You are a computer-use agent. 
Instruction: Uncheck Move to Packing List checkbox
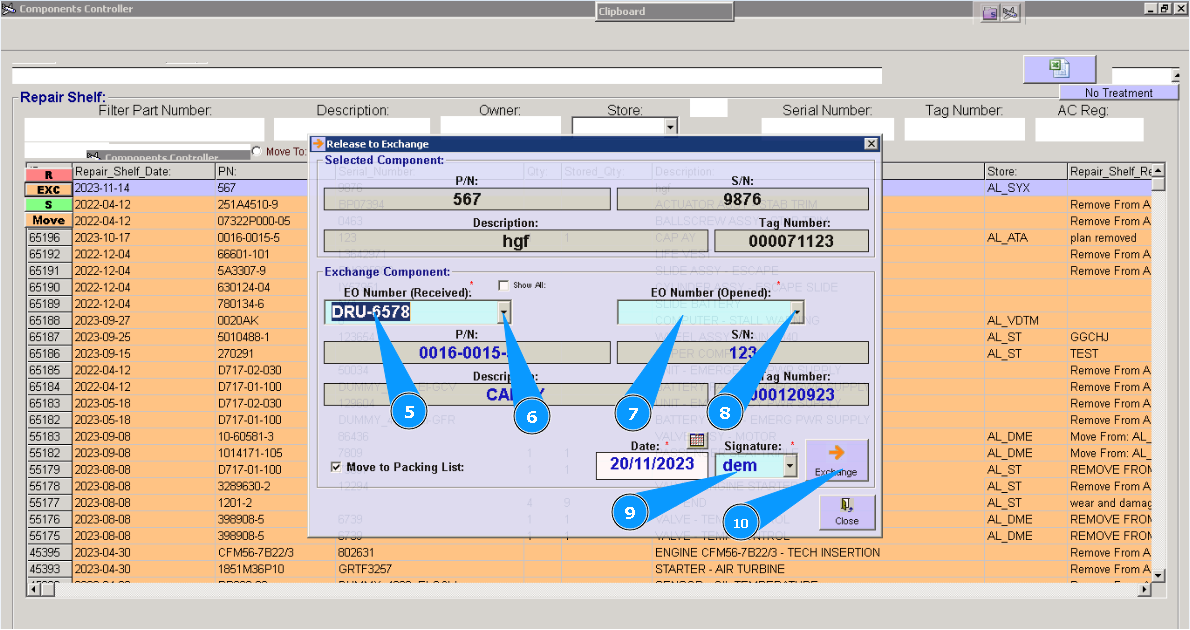(x=335, y=467)
